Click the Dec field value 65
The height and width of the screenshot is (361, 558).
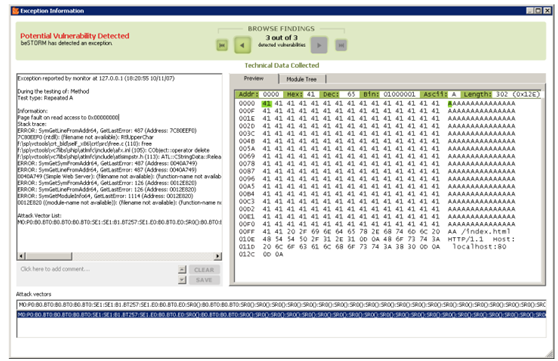(351, 94)
